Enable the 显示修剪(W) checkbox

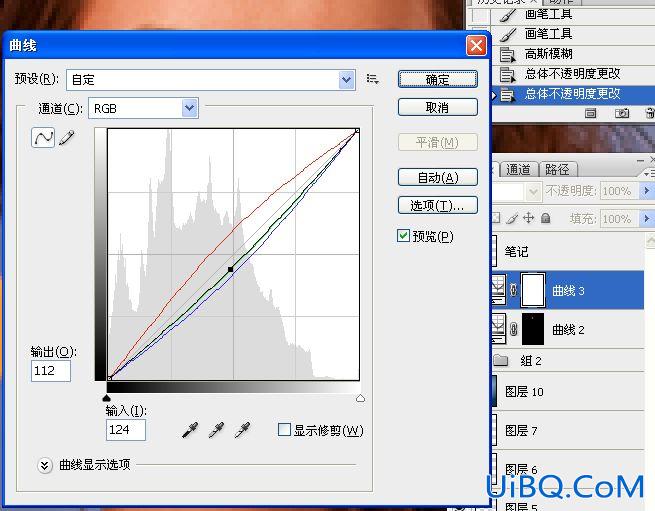tap(284, 430)
